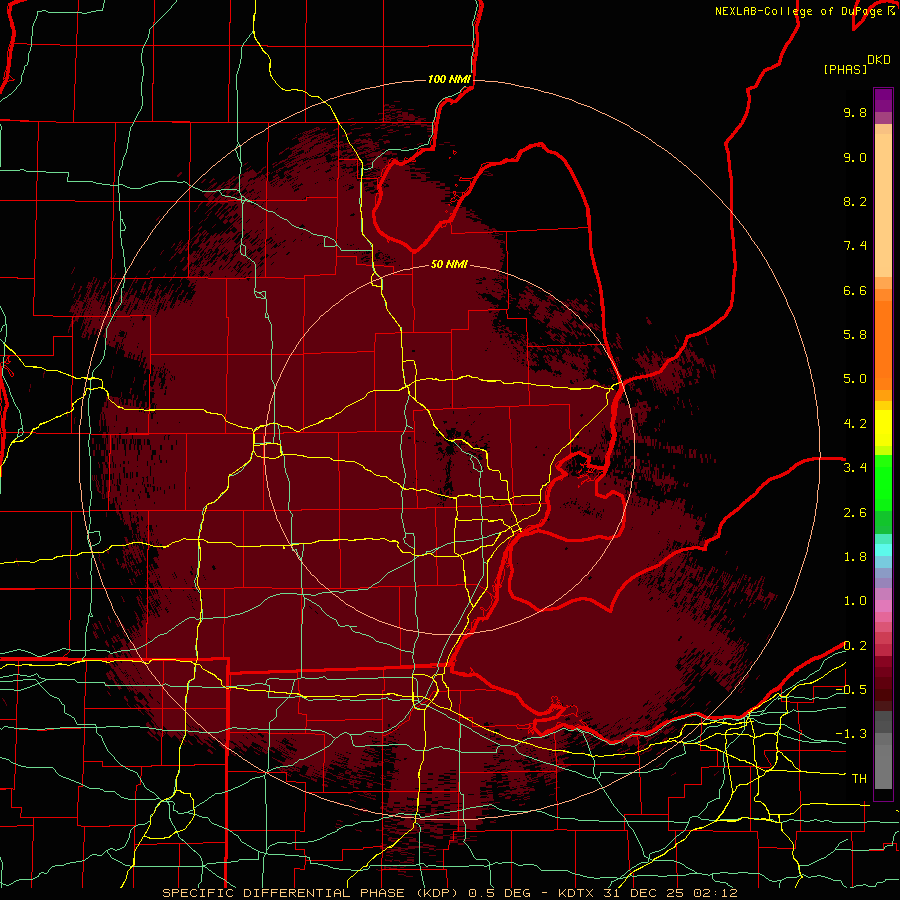The height and width of the screenshot is (900, 900).
Task: Click the 9.8 legend value
Action: pyautogui.click(x=855, y=112)
